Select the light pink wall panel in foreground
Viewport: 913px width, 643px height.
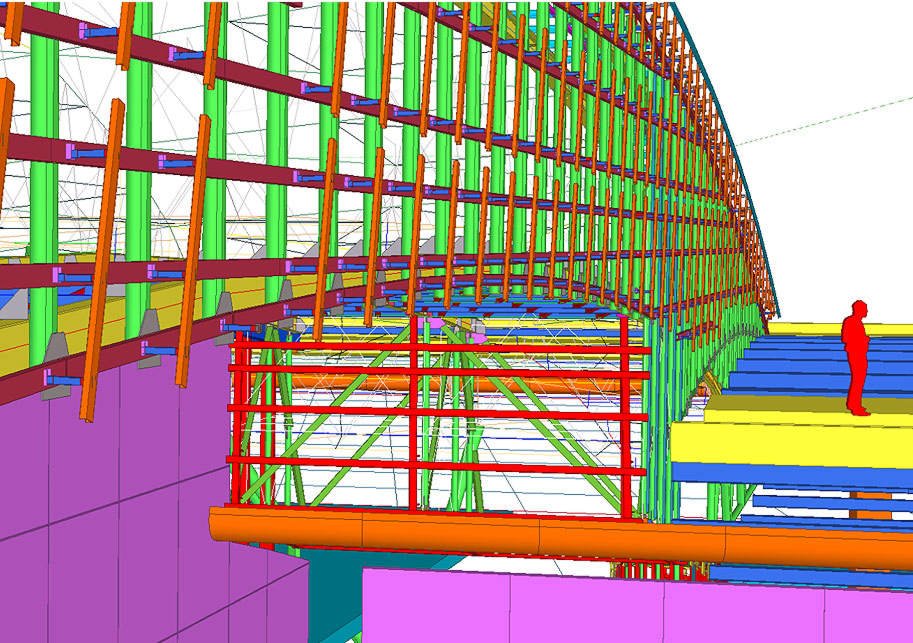tap(637, 606)
